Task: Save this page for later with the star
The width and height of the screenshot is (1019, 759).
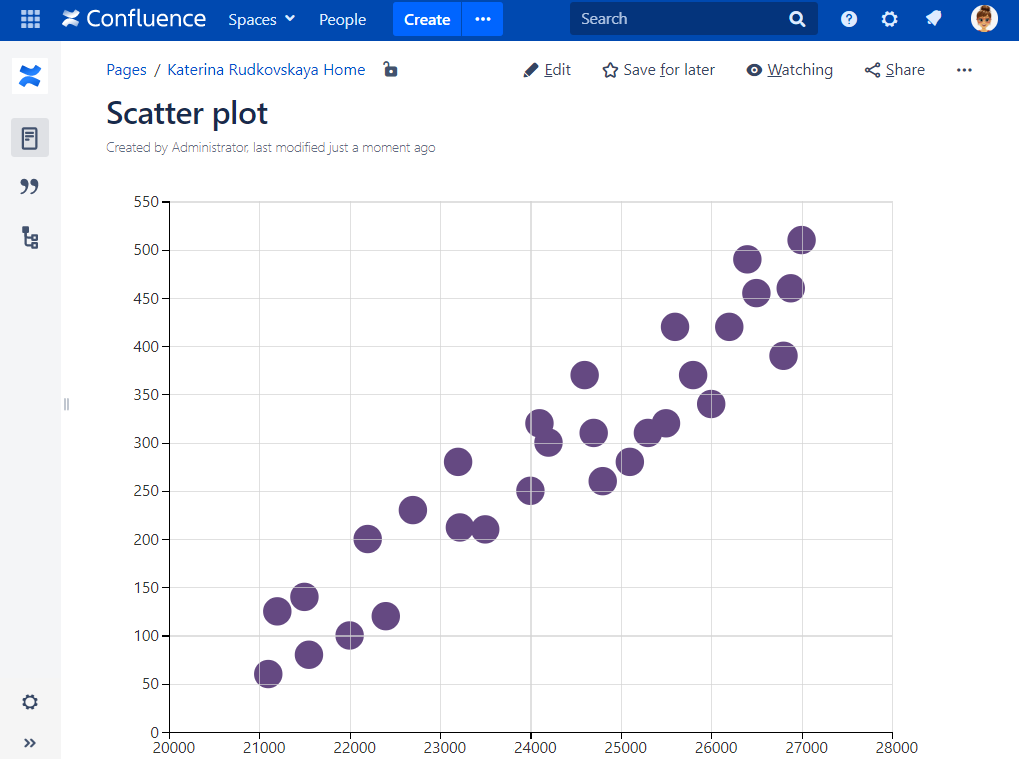Action: pyautogui.click(x=658, y=69)
